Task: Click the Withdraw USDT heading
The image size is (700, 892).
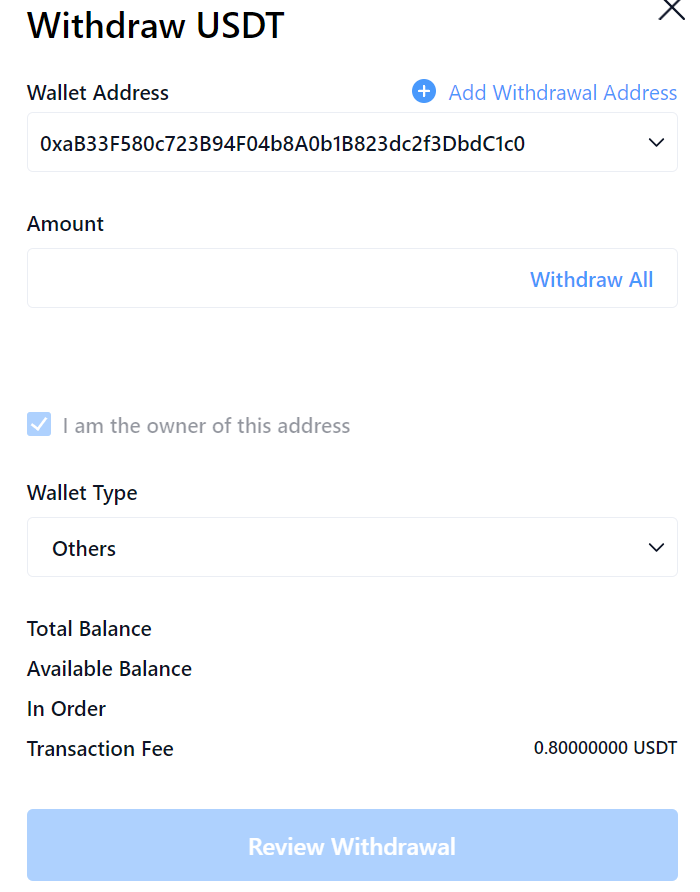Action: [156, 25]
